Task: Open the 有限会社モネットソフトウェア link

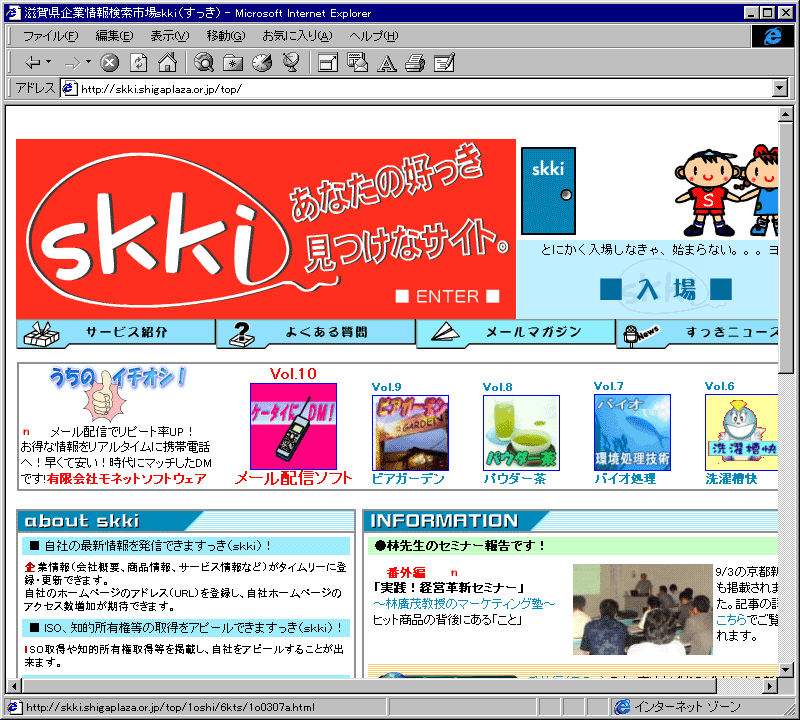Action: (x=127, y=479)
